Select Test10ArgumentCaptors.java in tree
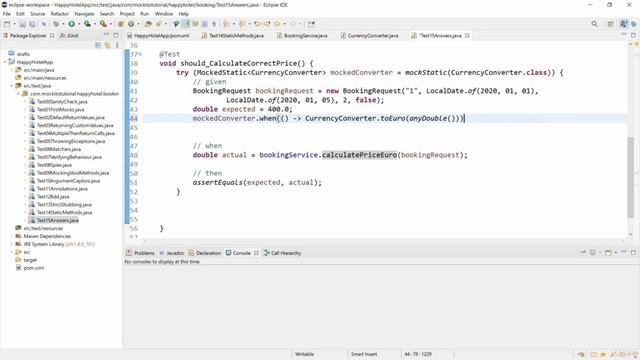 [68, 181]
